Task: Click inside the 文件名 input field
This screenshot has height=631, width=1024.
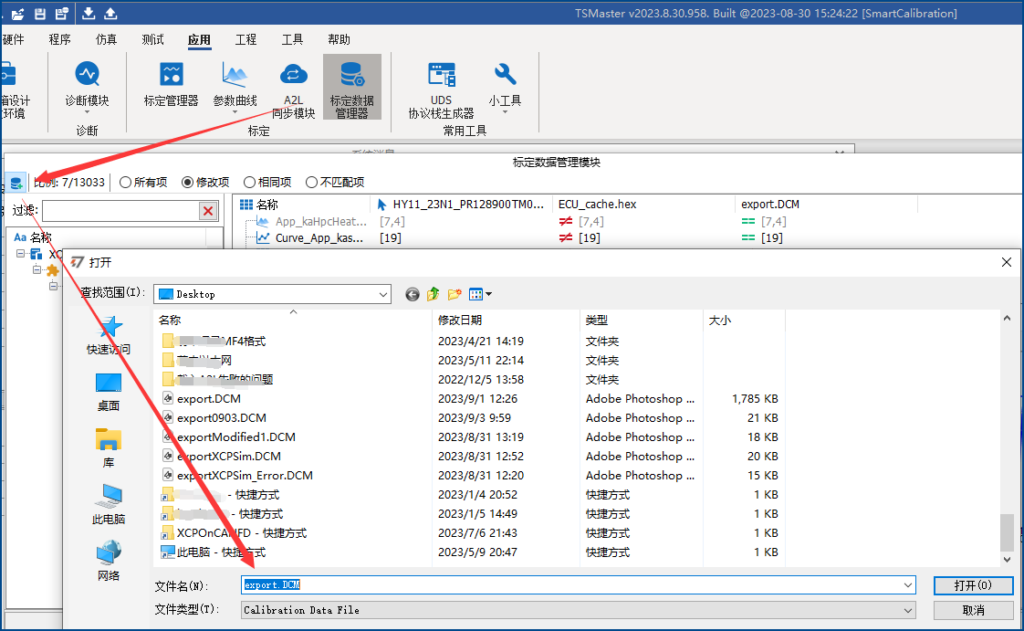Action: [x=500, y=584]
